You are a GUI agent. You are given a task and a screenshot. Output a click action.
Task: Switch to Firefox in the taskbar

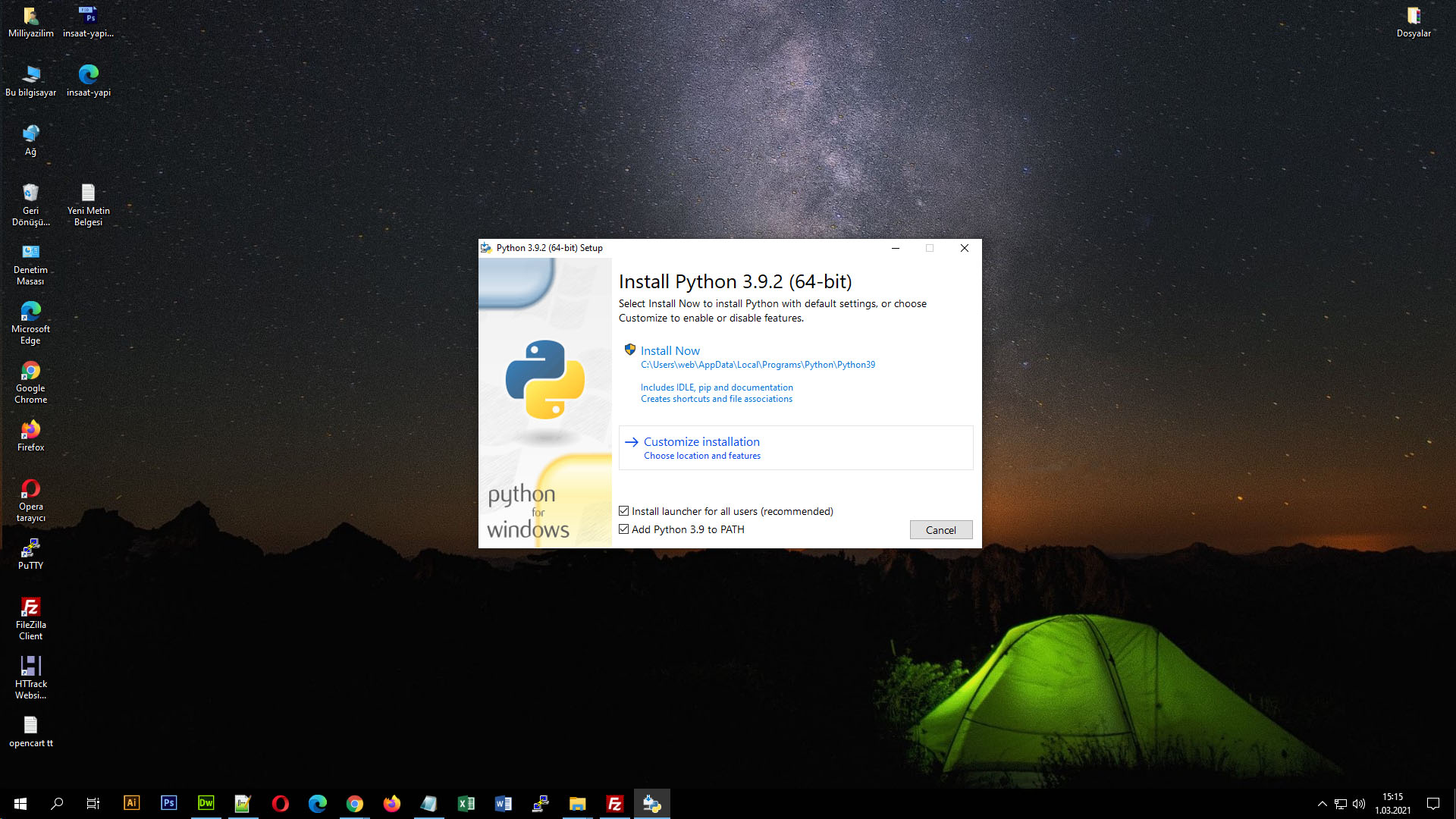(391, 803)
